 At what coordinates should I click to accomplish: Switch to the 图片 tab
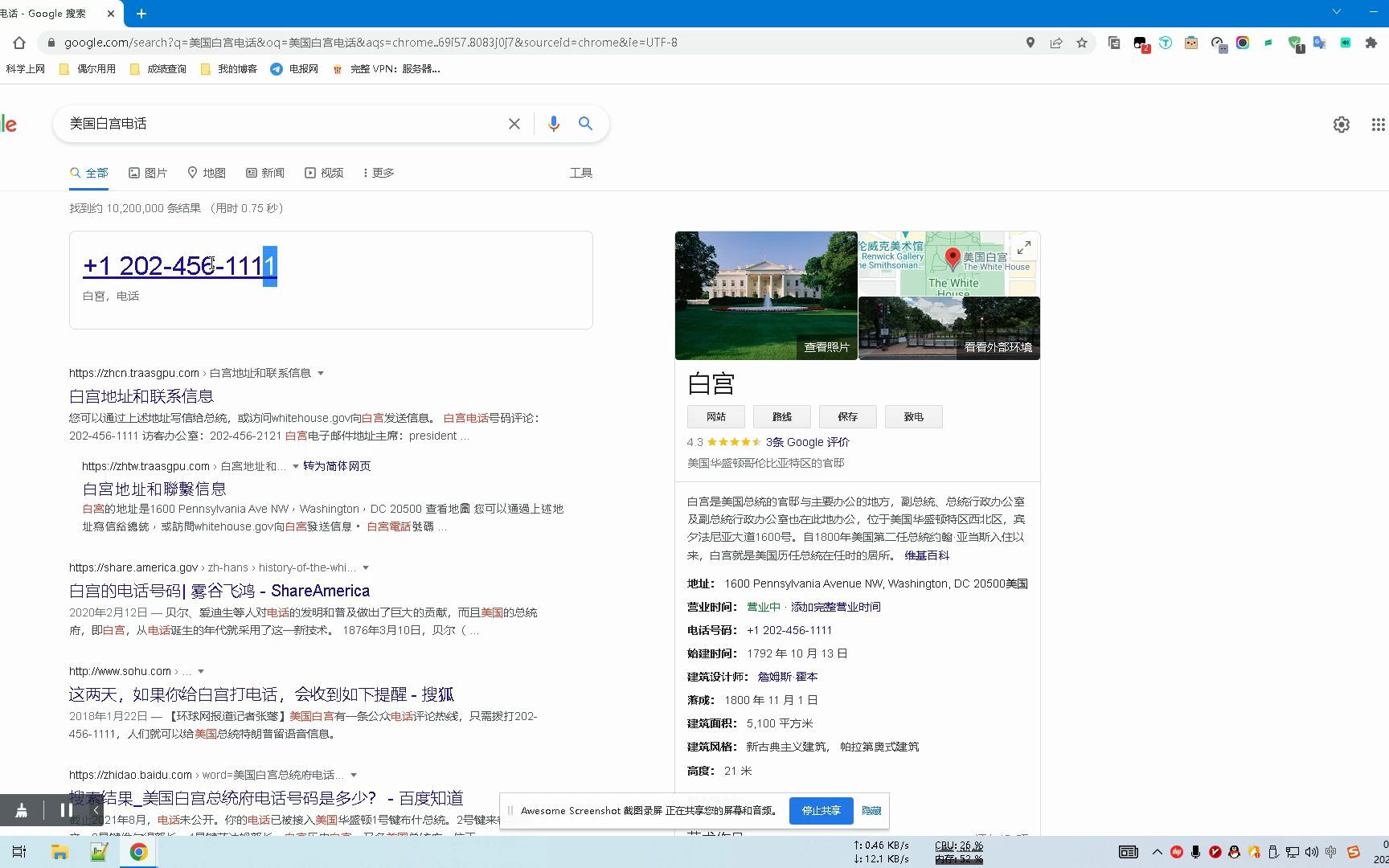pyautogui.click(x=148, y=173)
